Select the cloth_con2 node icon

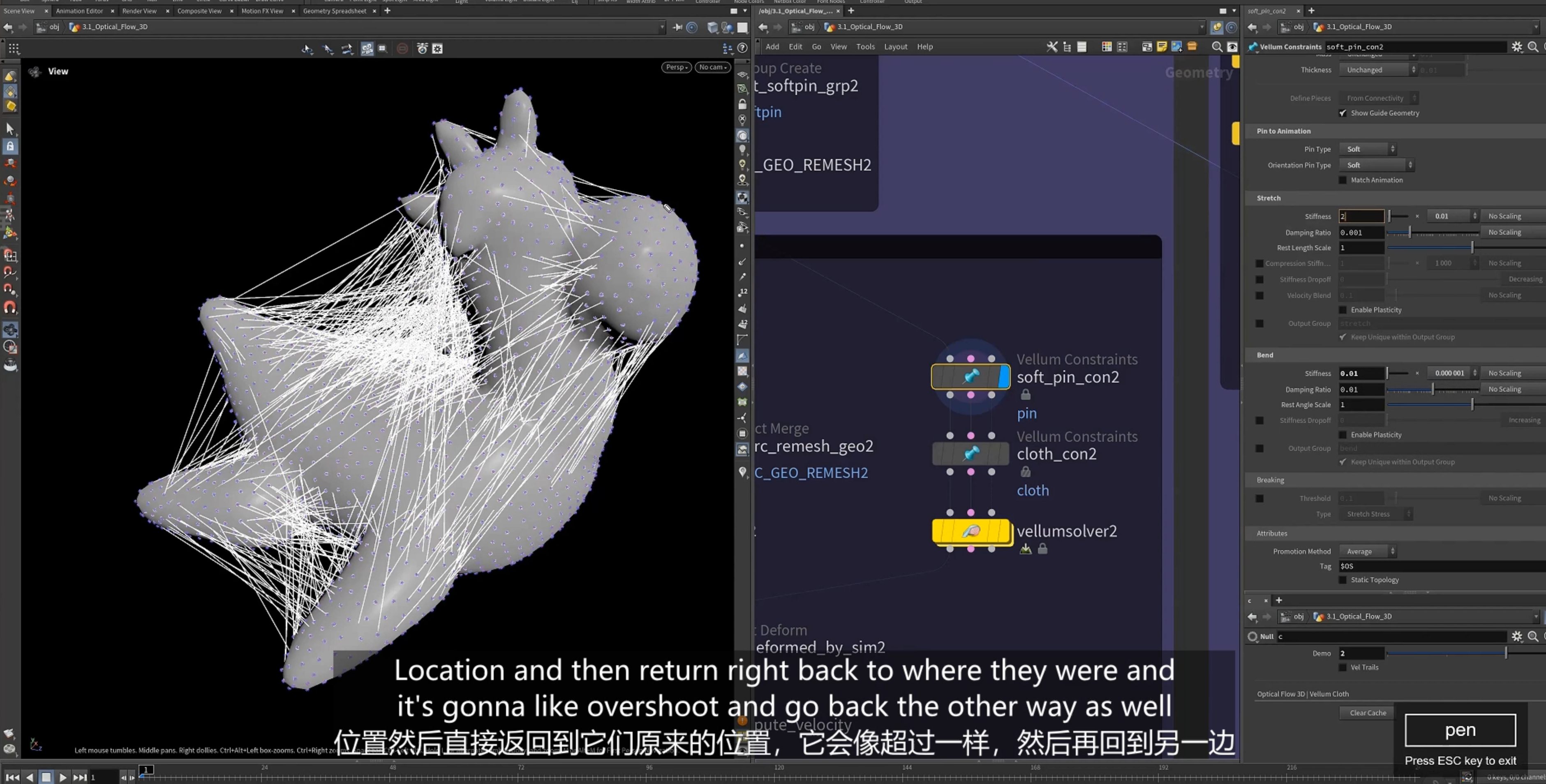971,454
